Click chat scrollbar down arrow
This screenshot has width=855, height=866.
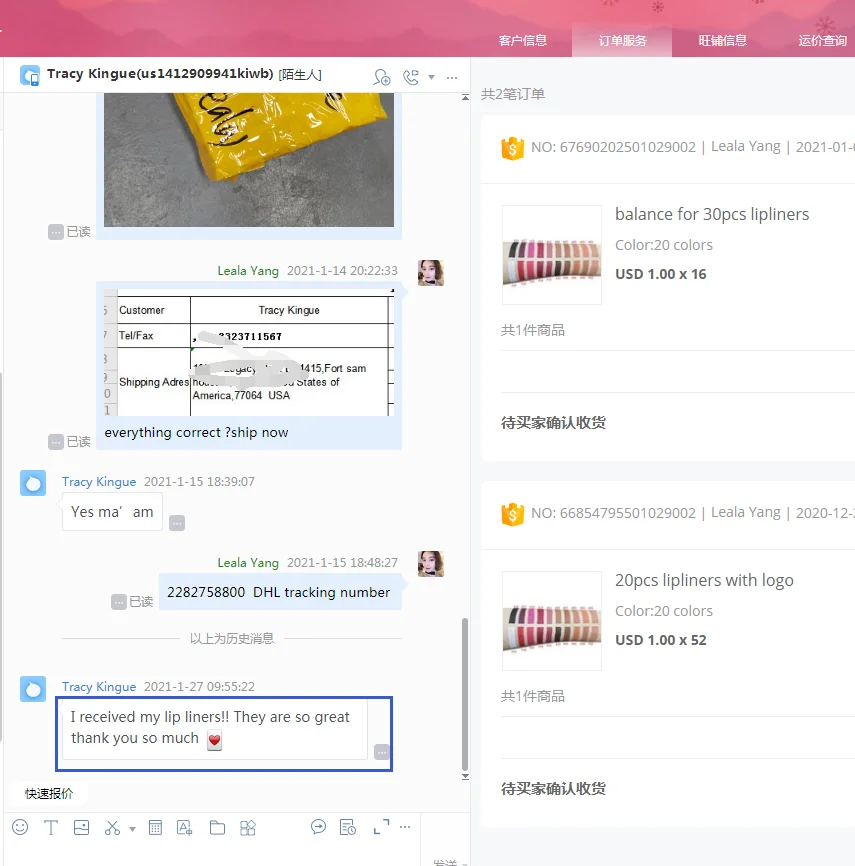(x=464, y=776)
